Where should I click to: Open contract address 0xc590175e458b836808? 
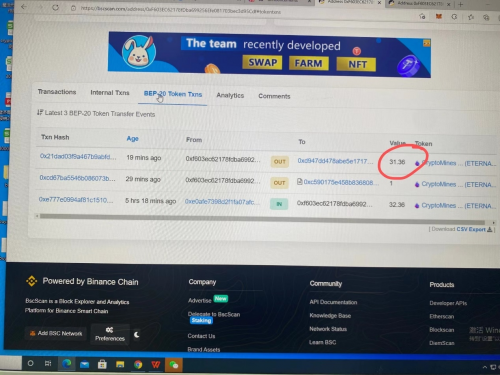pos(341,182)
